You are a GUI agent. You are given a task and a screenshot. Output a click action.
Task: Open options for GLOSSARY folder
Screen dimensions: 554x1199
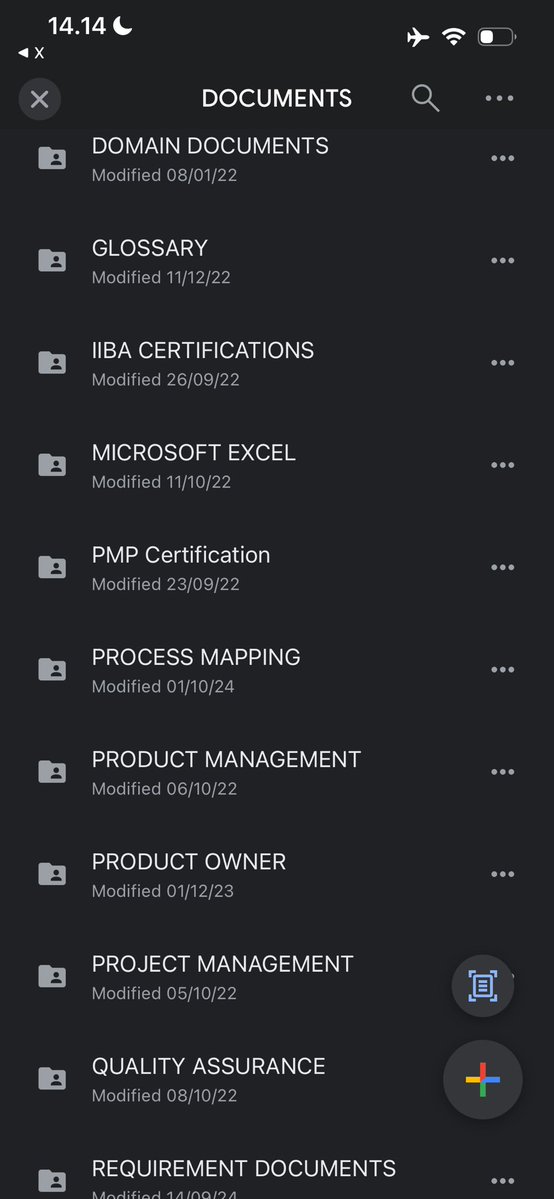503,261
